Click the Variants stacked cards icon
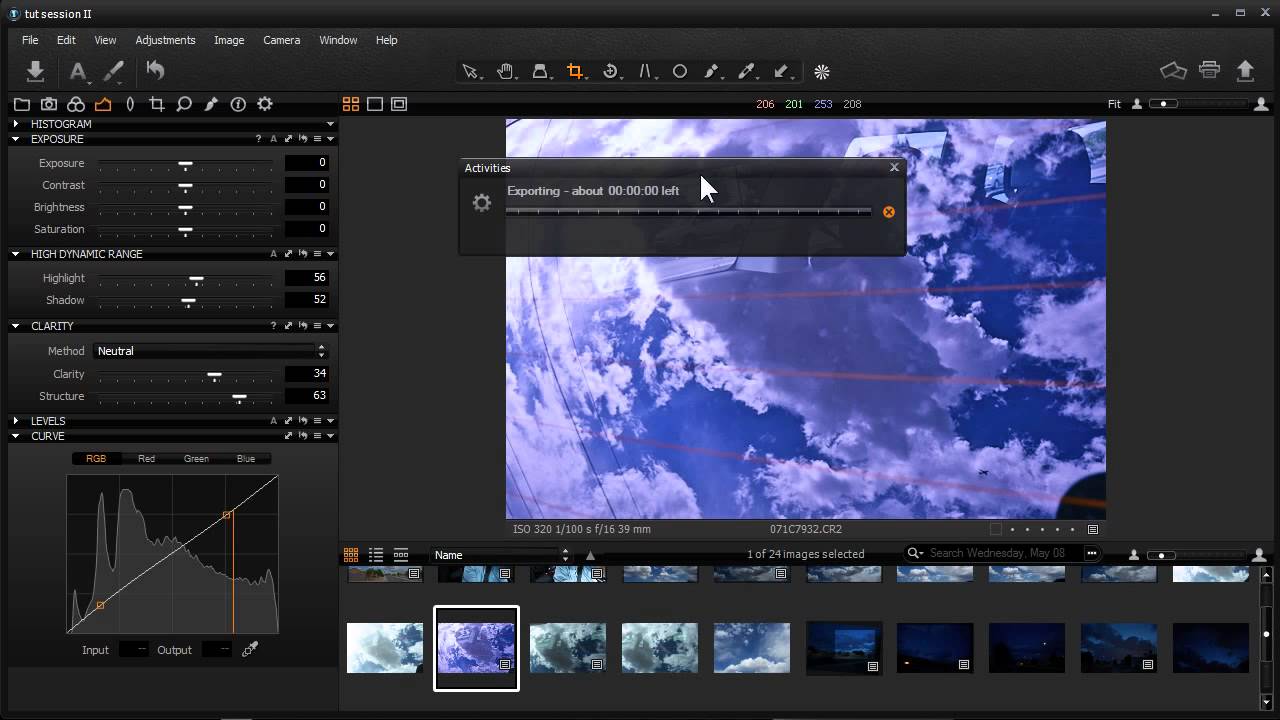 (1173, 70)
